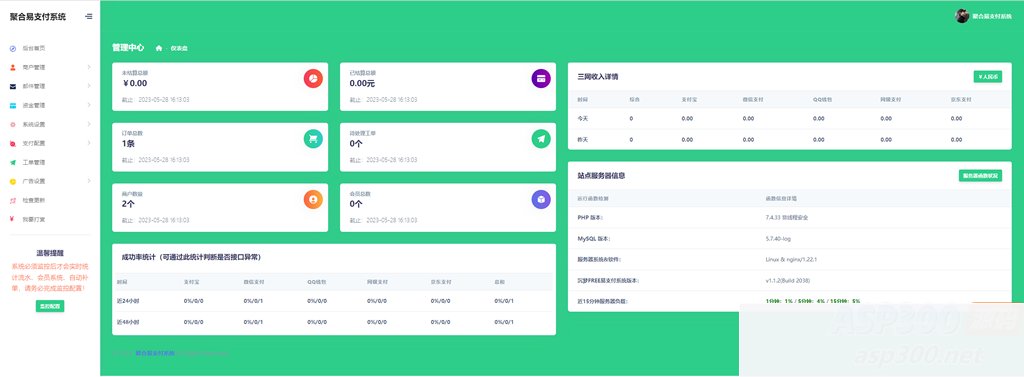Click the home icon in breadcrumb
The width and height of the screenshot is (1024, 377).
pyautogui.click(x=159, y=48)
